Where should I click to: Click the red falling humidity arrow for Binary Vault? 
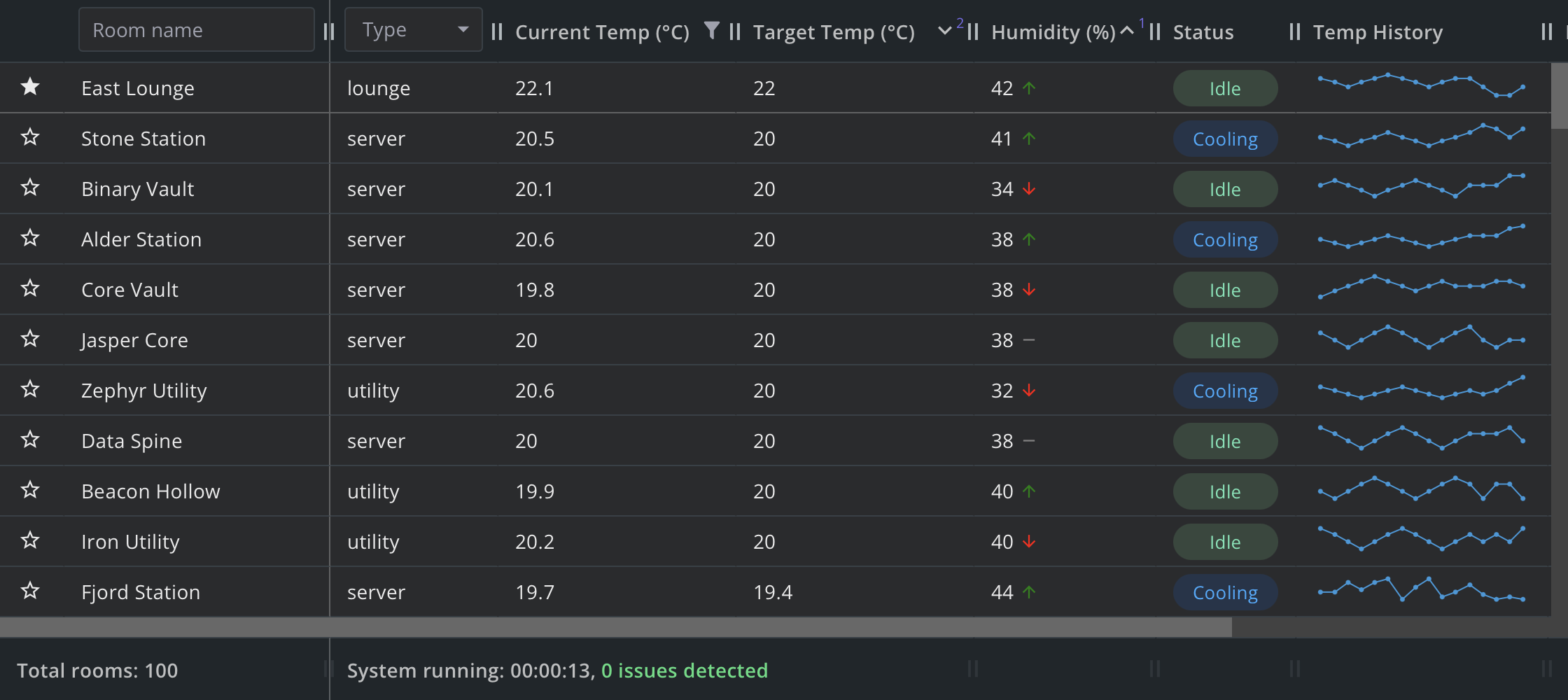point(1028,189)
